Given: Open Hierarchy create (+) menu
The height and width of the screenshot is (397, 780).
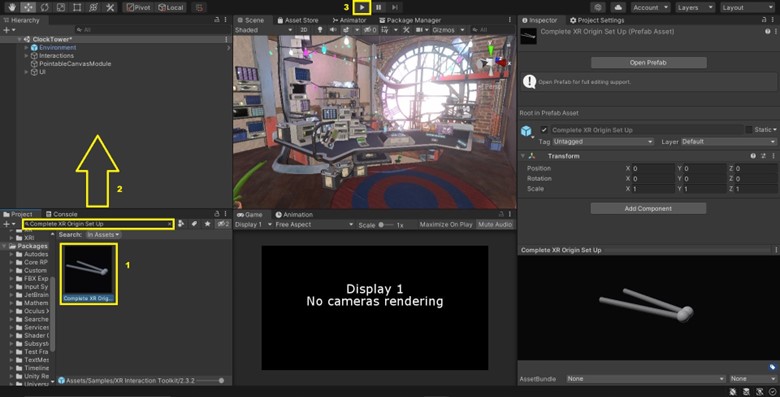Looking at the screenshot, I should pos(8,30).
